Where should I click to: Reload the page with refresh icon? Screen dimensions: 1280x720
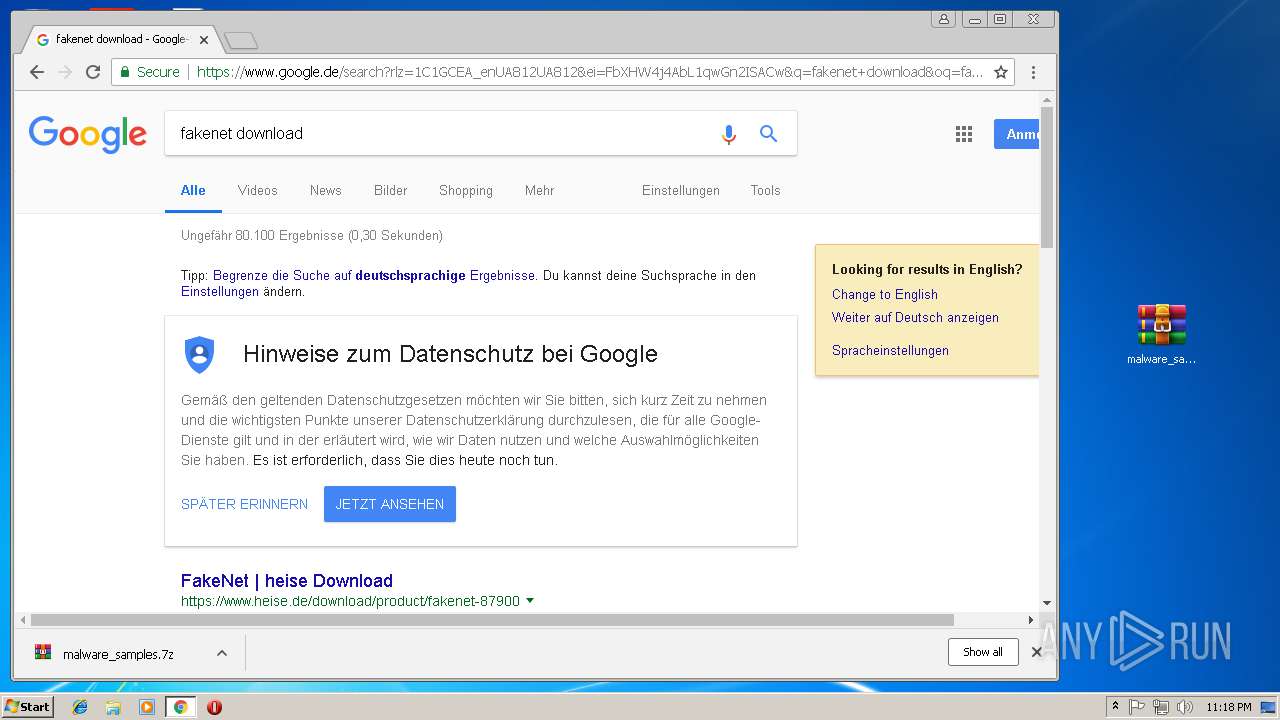pyautogui.click(x=93, y=72)
